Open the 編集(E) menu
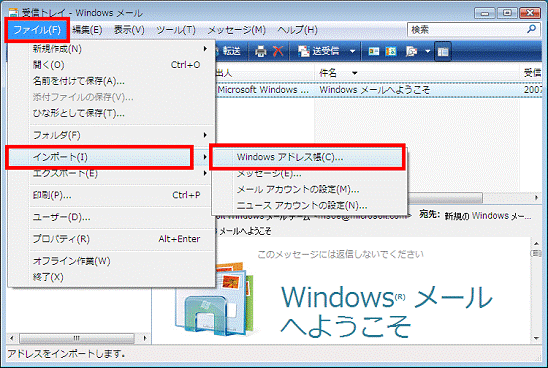 pos(87,30)
